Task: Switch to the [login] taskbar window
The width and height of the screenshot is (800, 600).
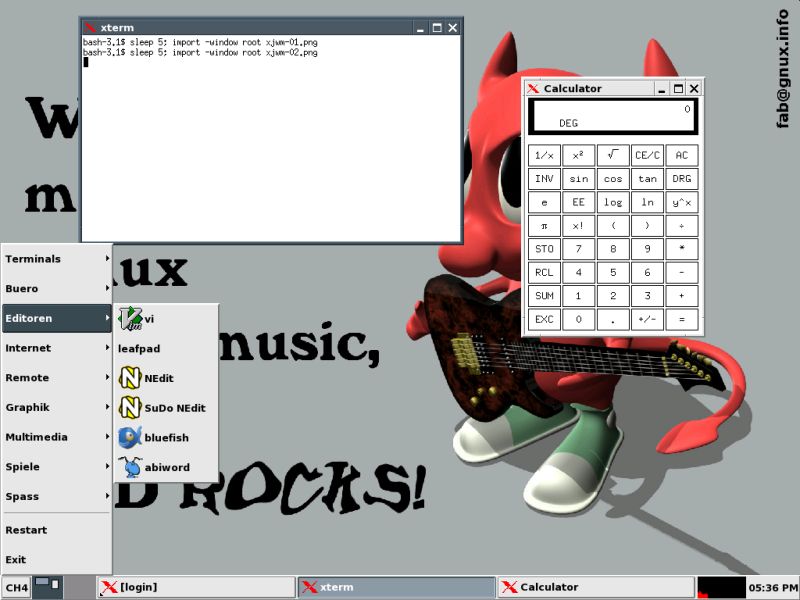Action: click(196, 587)
